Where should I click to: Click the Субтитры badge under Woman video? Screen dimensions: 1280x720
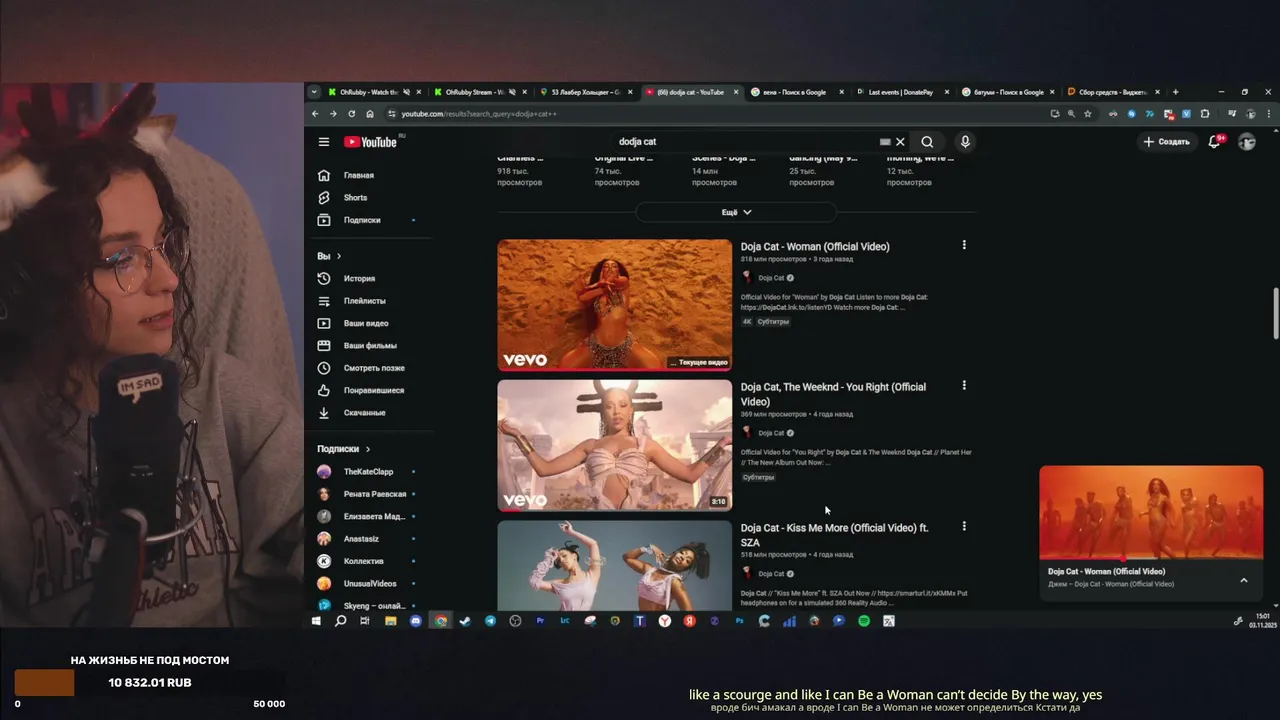pos(773,322)
